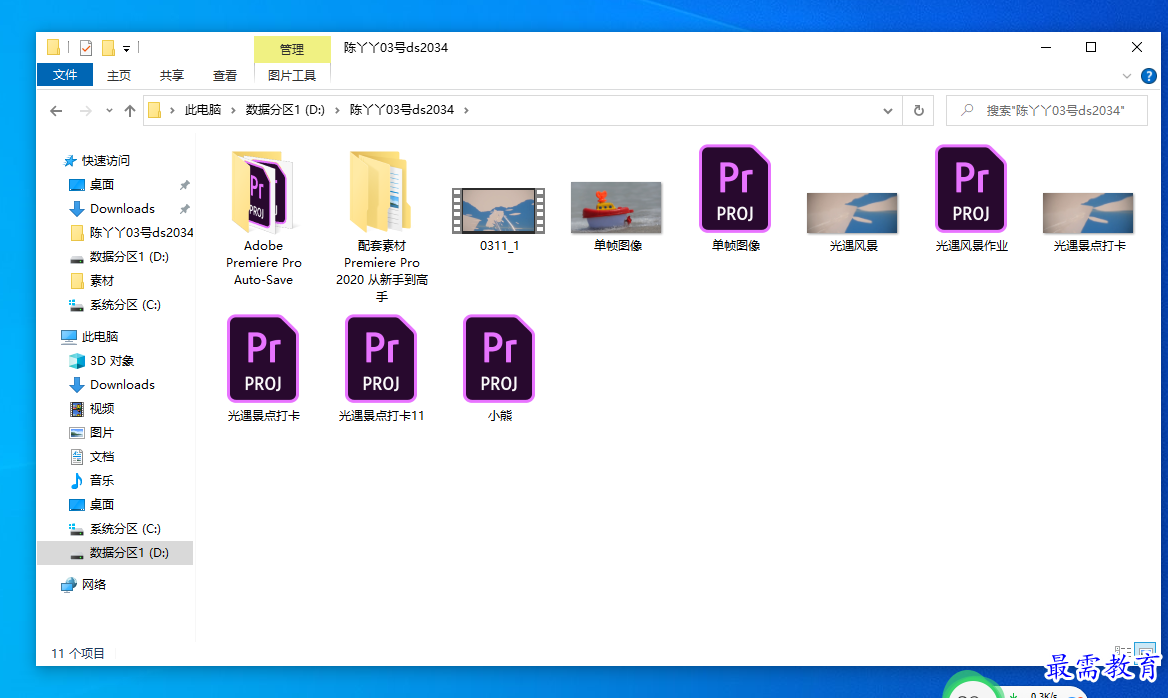Go forward with the forward arrow
The width and height of the screenshot is (1168, 698).
pyautogui.click(x=86, y=110)
